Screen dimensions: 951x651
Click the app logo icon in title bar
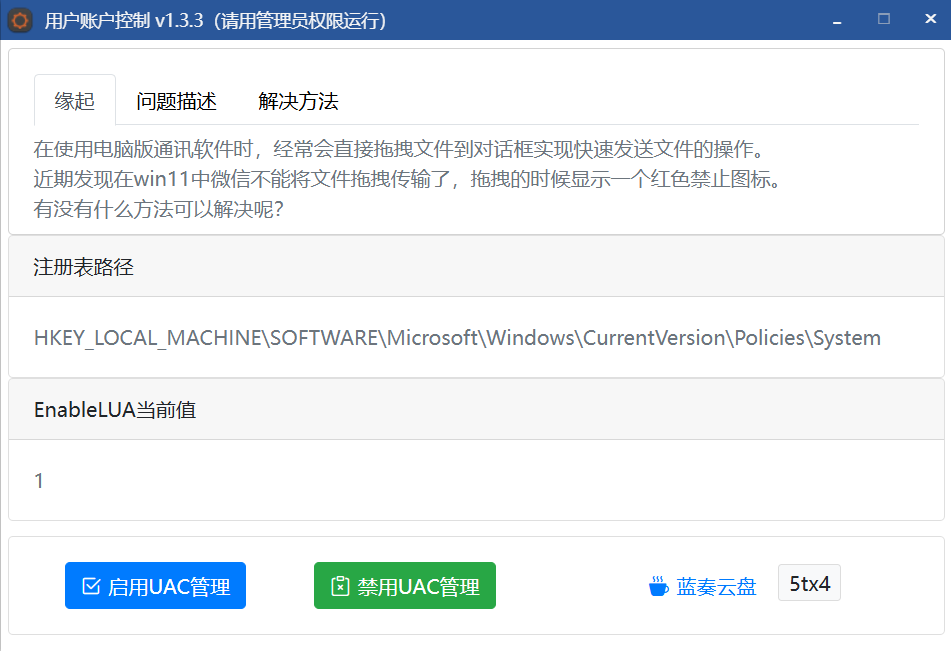coord(19,20)
